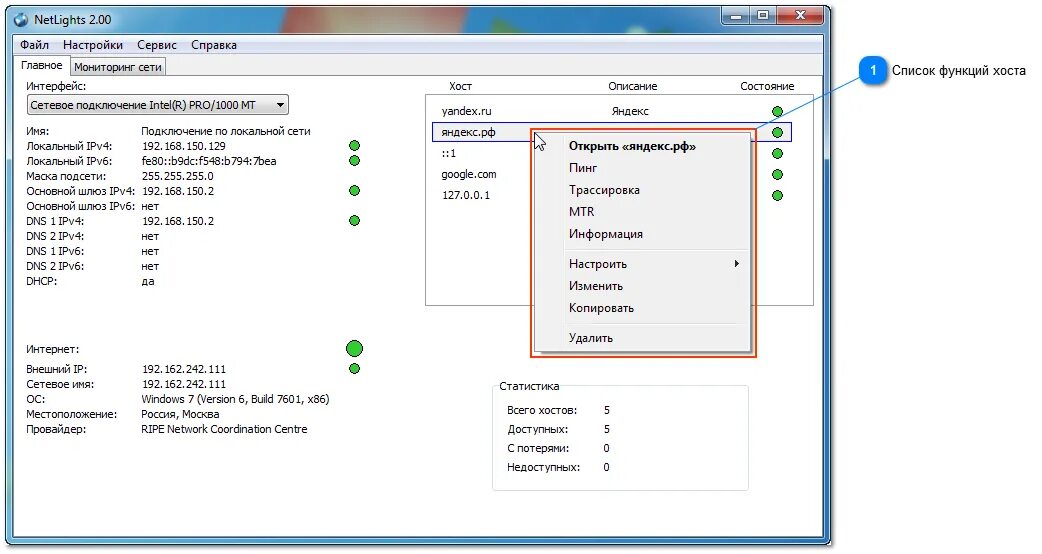1042x554 pixels.
Task: Choose MTR in the context menu
Action: click(x=581, y=212)
